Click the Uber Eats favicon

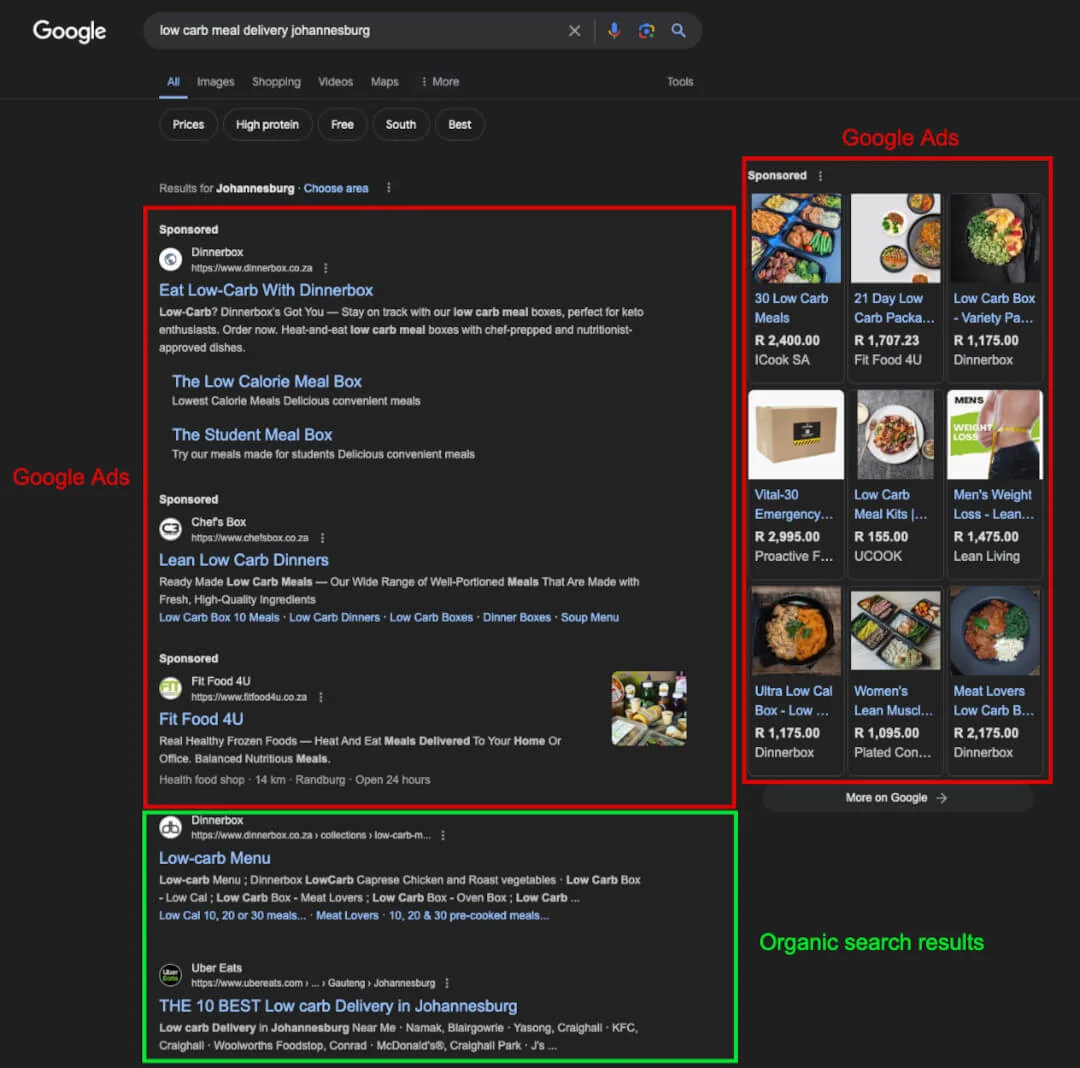click(x=170, y=974)
